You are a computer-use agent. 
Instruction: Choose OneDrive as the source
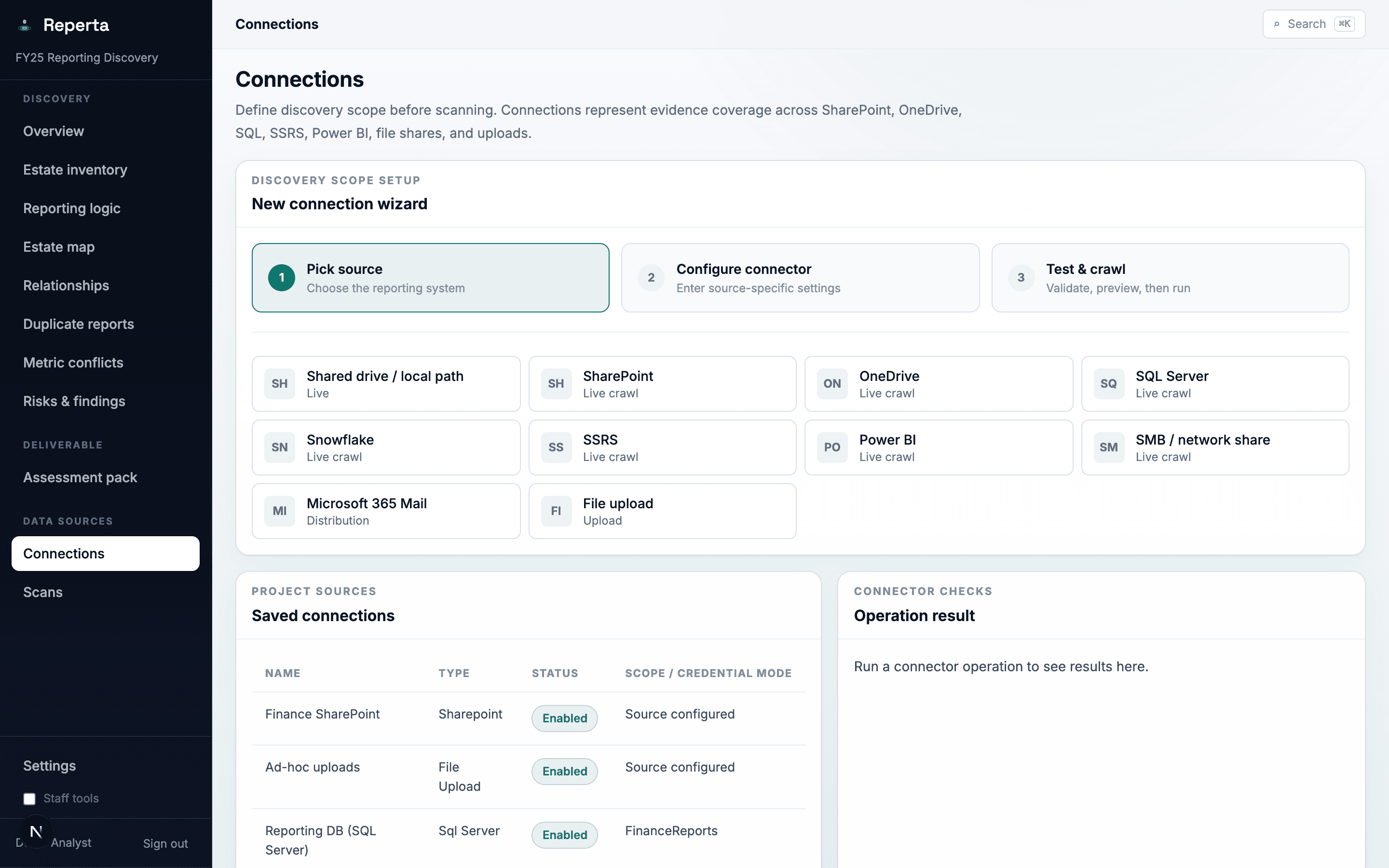pos(939,383)
